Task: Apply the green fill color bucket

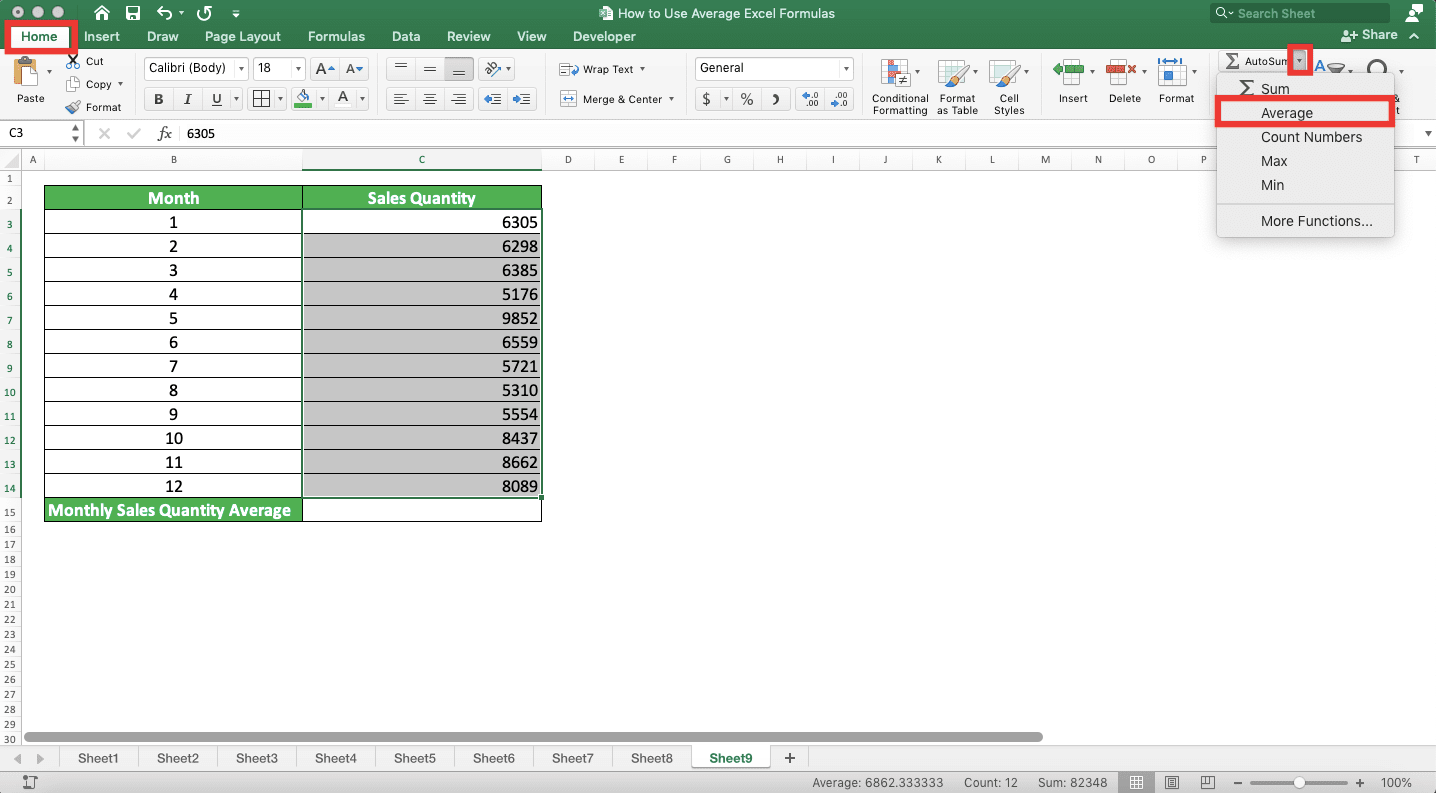Action: [304, 99]
